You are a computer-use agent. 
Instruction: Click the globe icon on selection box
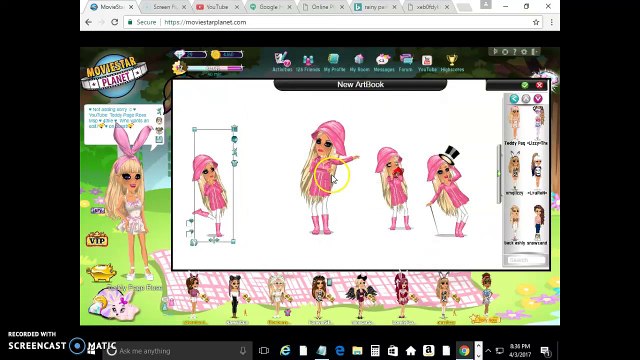pos(234,139)
